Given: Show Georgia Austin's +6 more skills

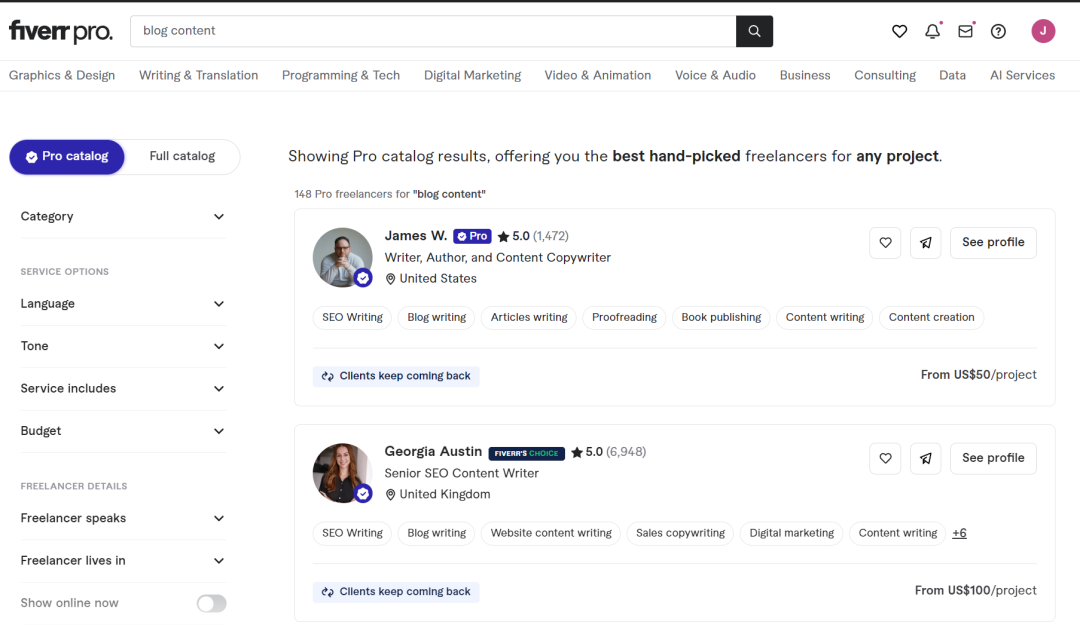Looking at the screenshot, I should tap(959, 533).
